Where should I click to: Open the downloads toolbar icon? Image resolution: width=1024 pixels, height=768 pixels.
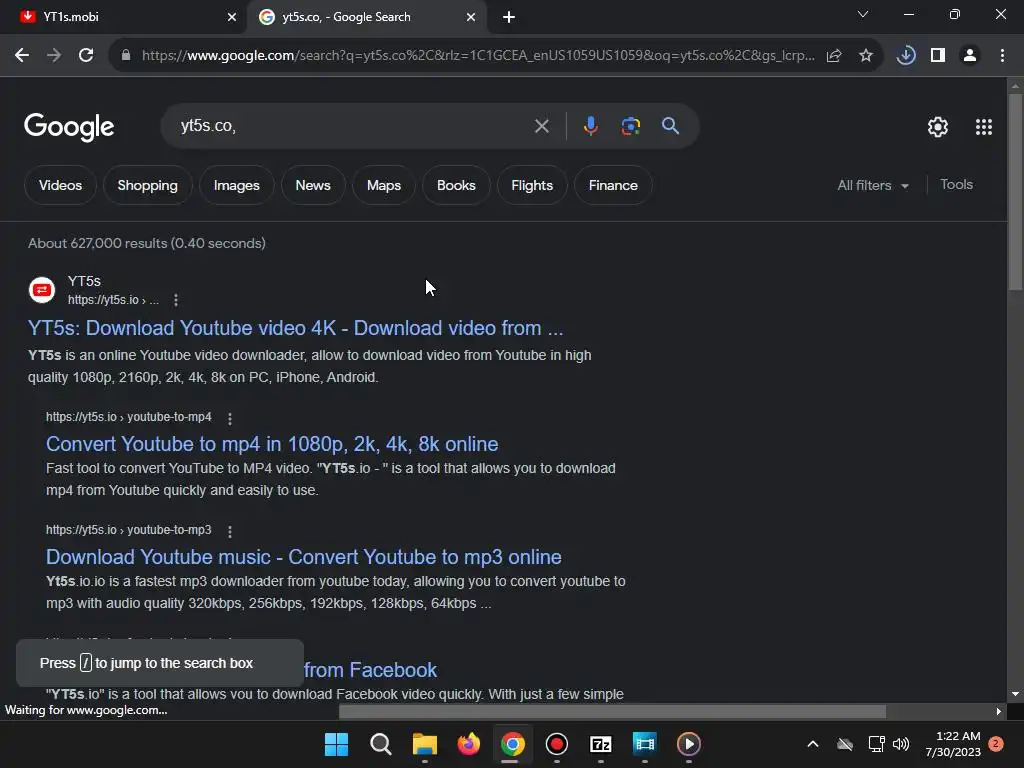(906, 56)
